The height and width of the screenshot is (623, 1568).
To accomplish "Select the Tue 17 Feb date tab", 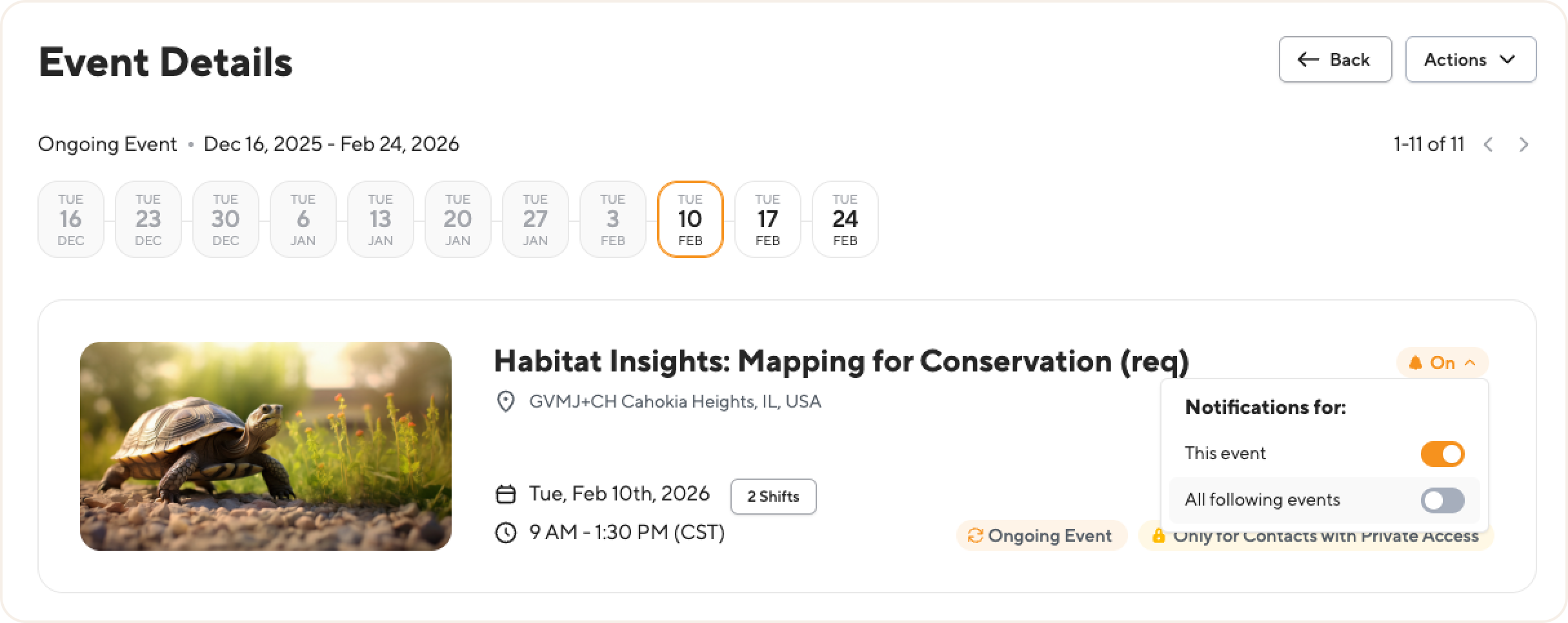I will pyautogui.click(x=767, y=219).
